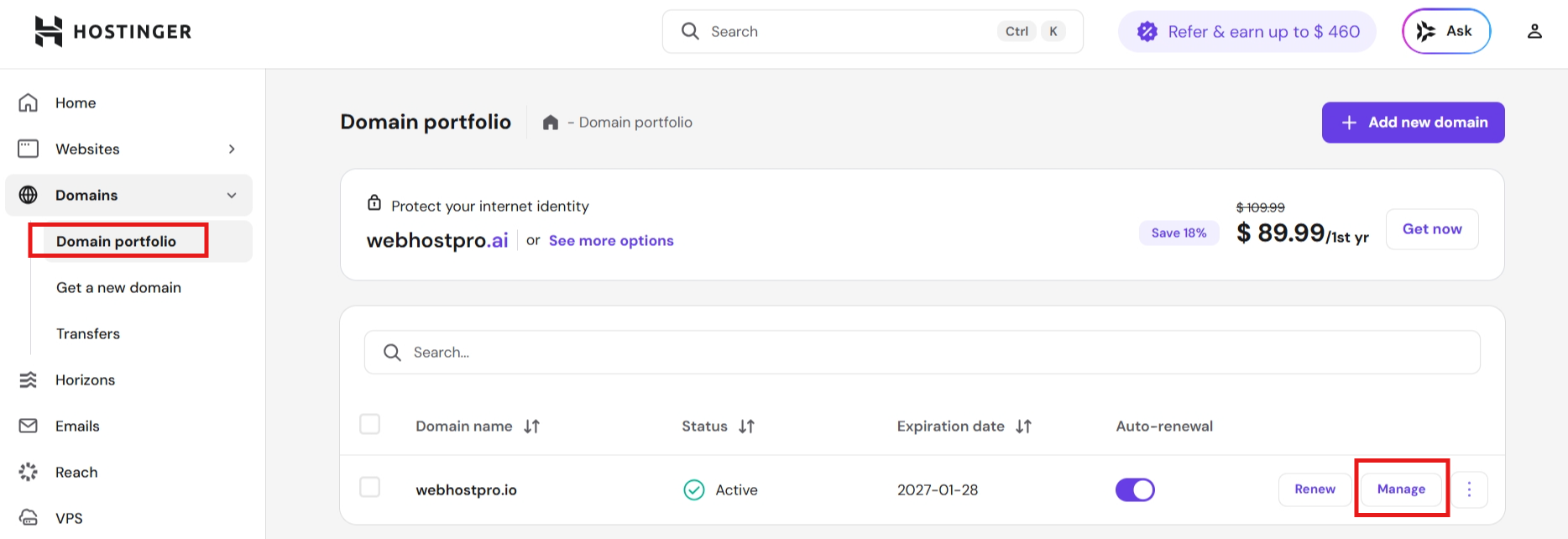Click the Auto-renewal column header
Image resolution: width=1568 pixels, height=539 pixels.
[1164, 426]
